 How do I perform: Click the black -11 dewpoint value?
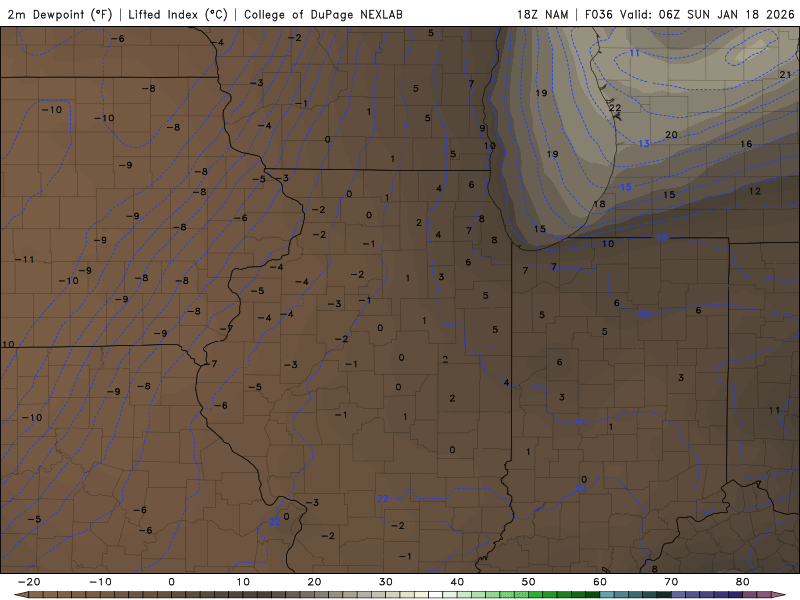[x=24, y=260]
